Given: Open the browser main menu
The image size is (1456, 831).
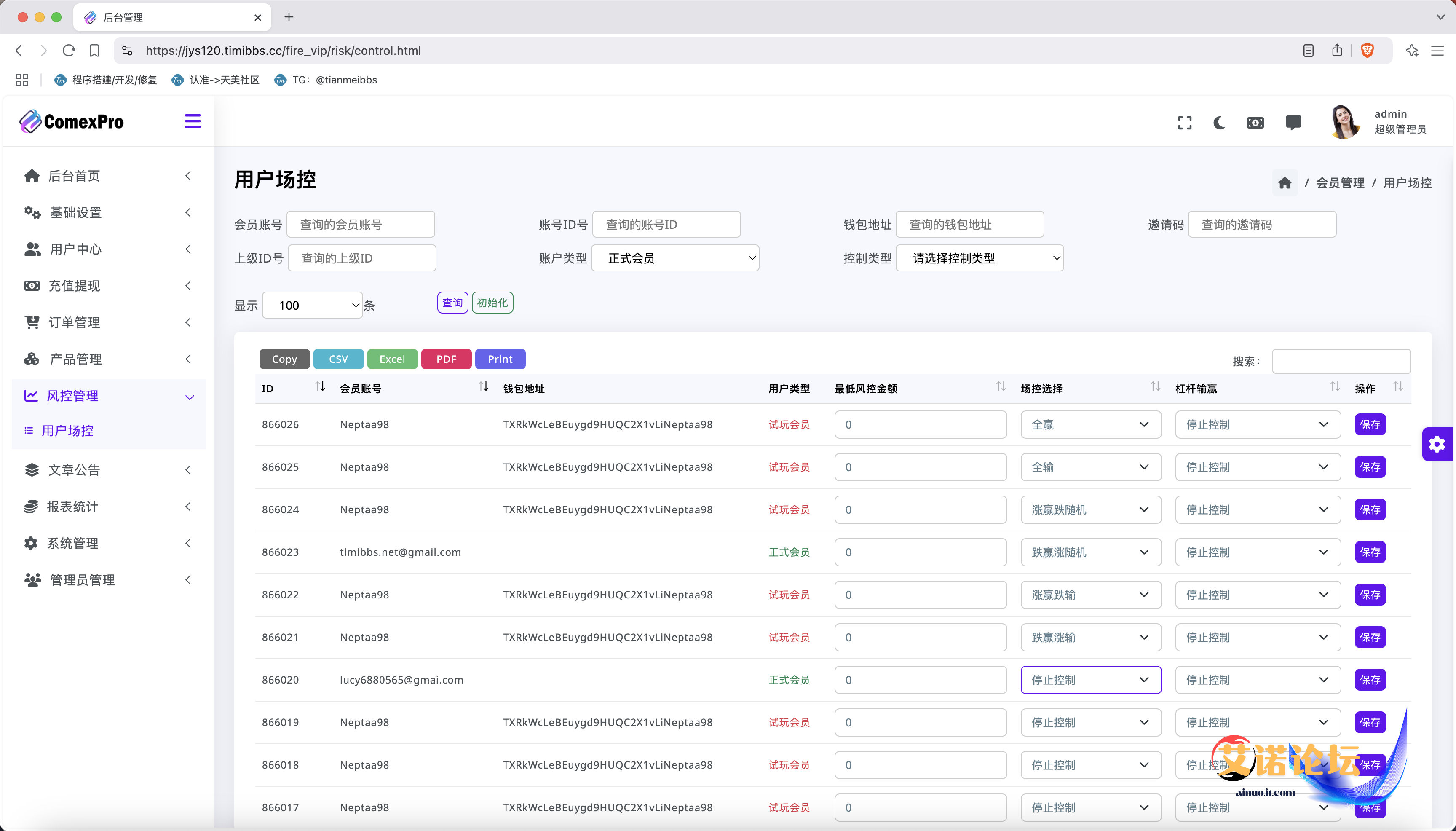Looking at the screenshot, I should (1437, 51).
